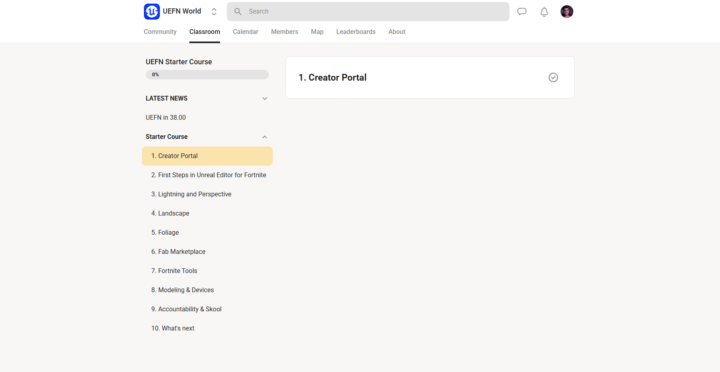Open the 5. Foliage lesson
720x372 pixels.
[165, 232]
